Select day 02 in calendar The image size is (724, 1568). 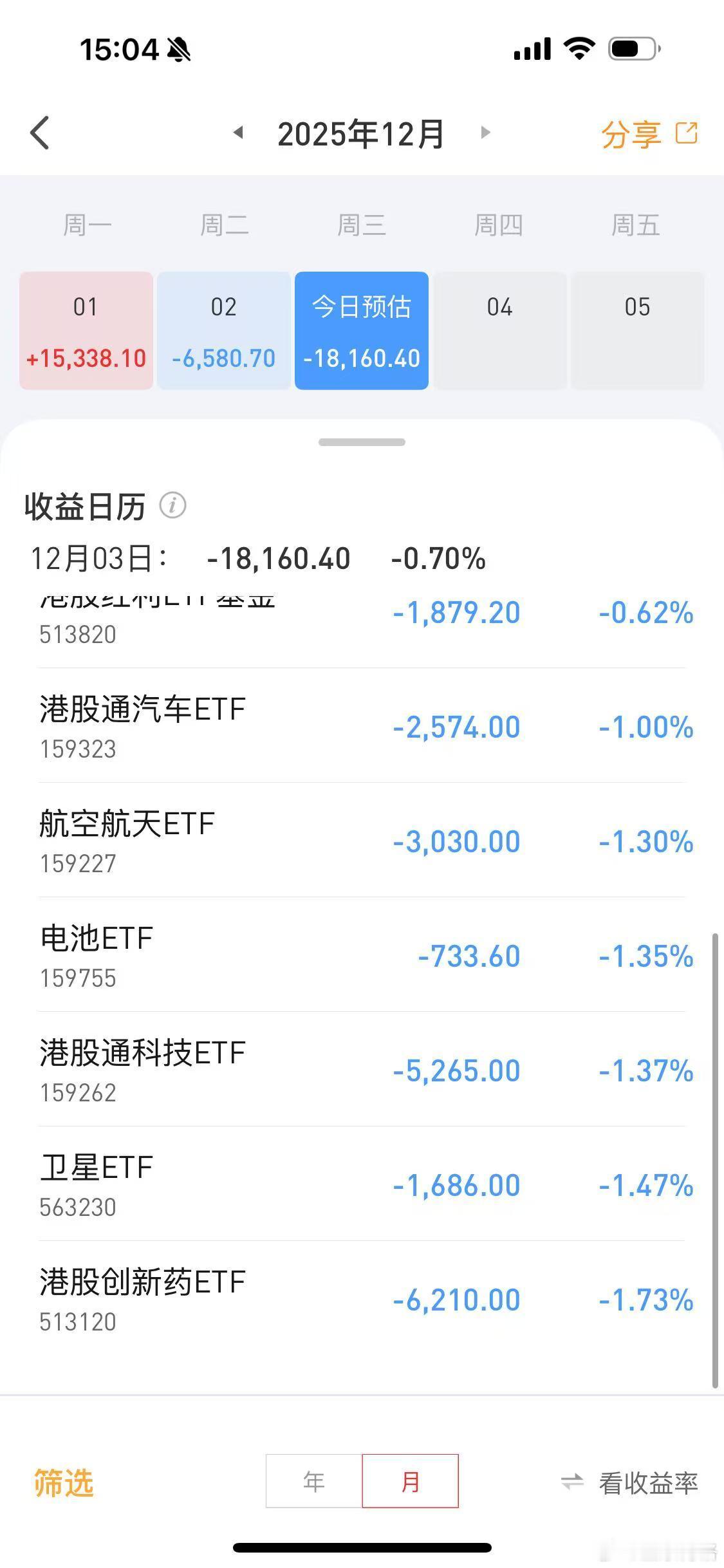(224, 331)
